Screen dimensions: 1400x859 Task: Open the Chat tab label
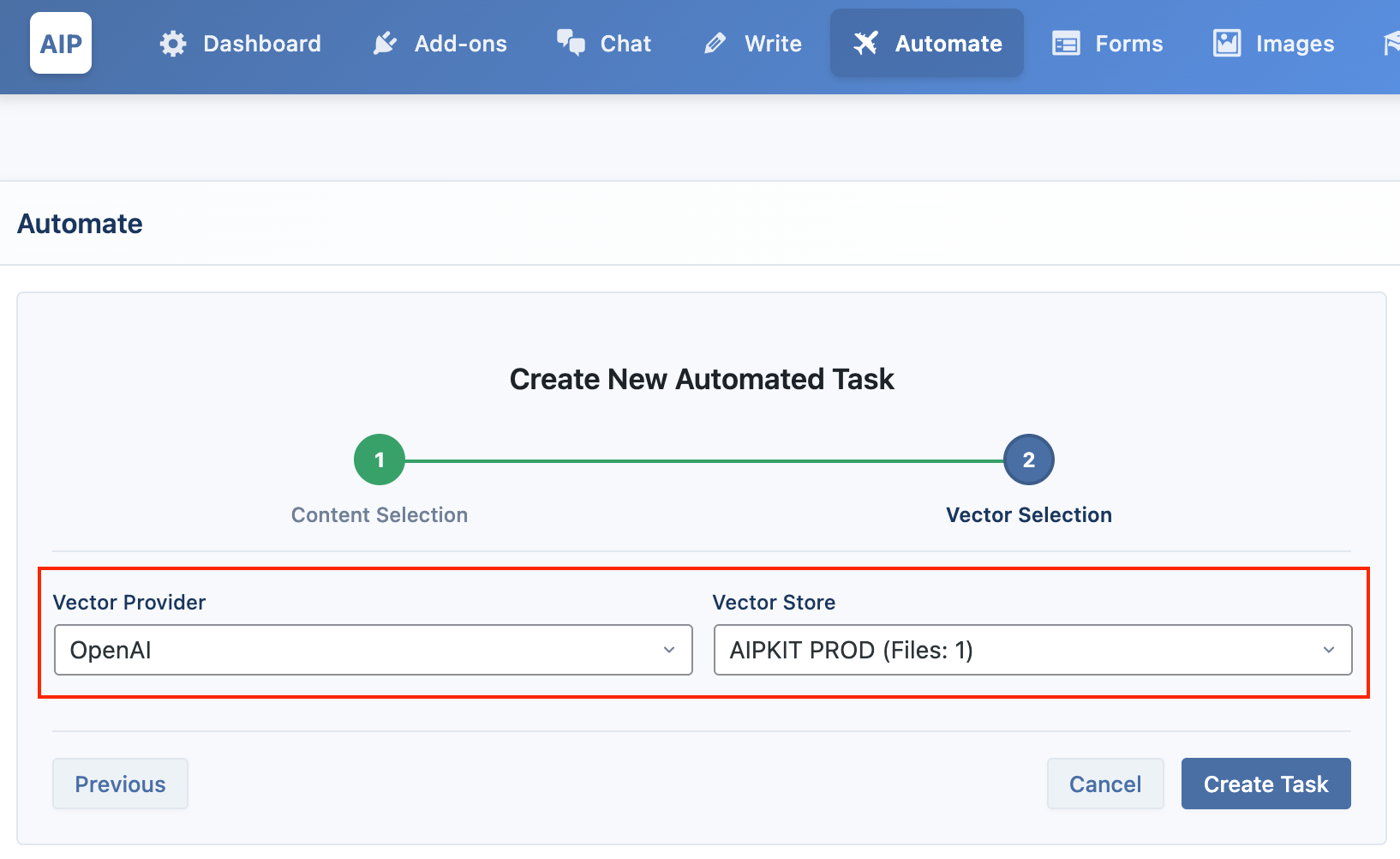pos(625,44)
